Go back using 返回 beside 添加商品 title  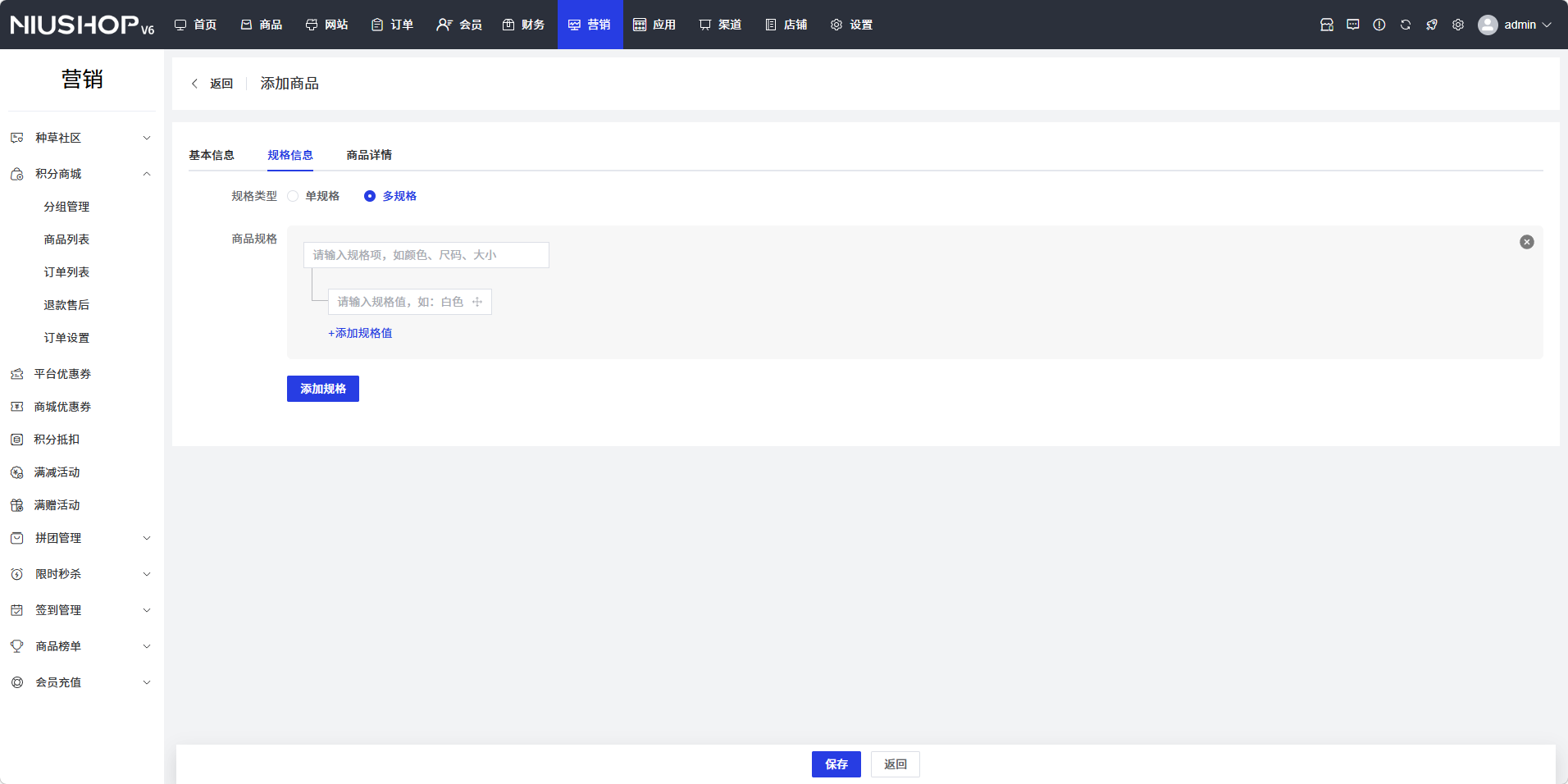click(x=212, y=84)
